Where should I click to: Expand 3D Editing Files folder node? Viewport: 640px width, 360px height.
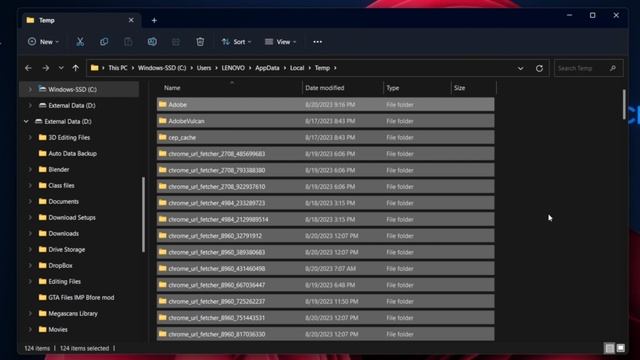[x=30, y=138]
